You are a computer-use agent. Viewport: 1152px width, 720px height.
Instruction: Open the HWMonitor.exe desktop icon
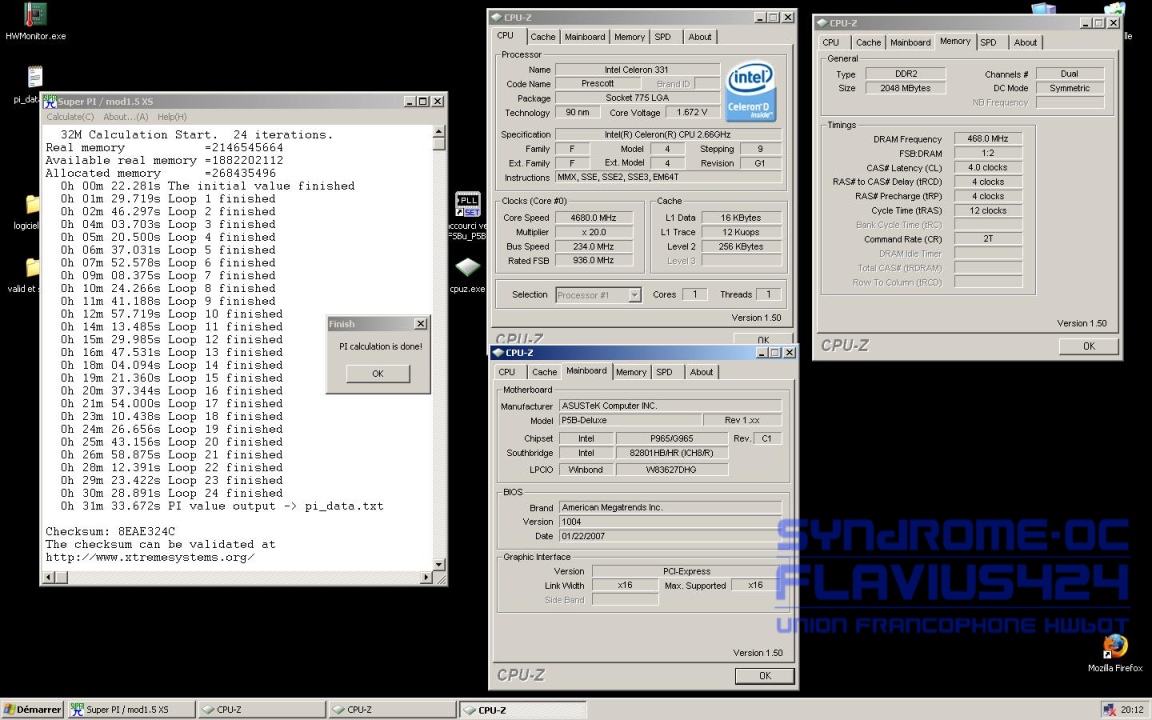(35, 15)
